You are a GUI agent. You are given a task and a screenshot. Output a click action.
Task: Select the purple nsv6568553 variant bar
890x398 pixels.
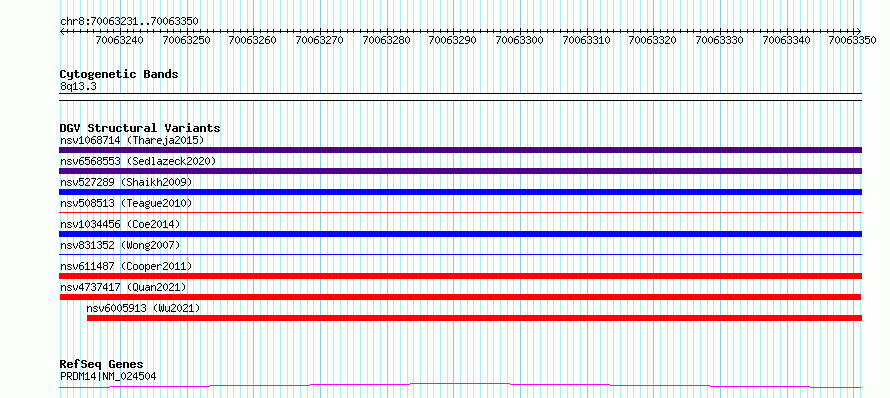coord(460,171)
